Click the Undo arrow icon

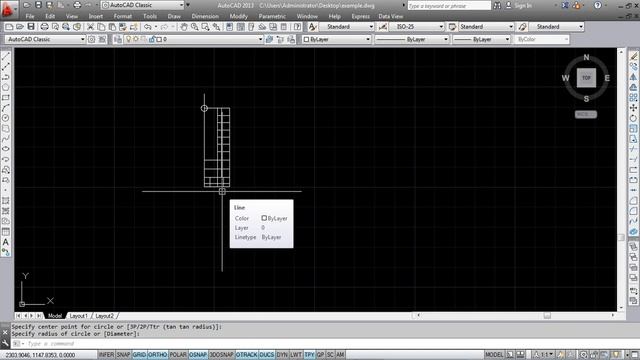coord(148,27)
